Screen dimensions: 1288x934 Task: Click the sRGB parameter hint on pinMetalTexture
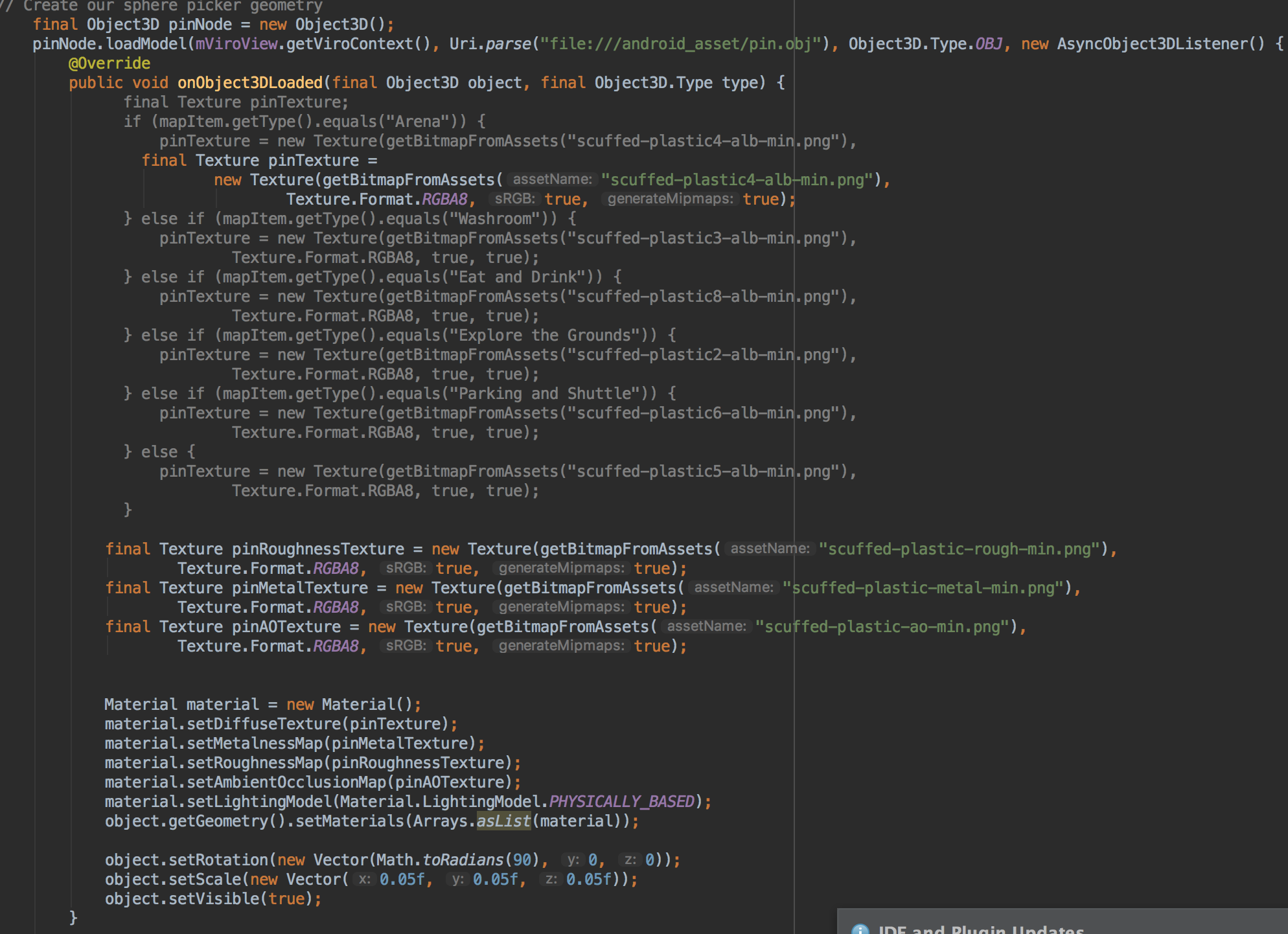(x=406, y=607)
